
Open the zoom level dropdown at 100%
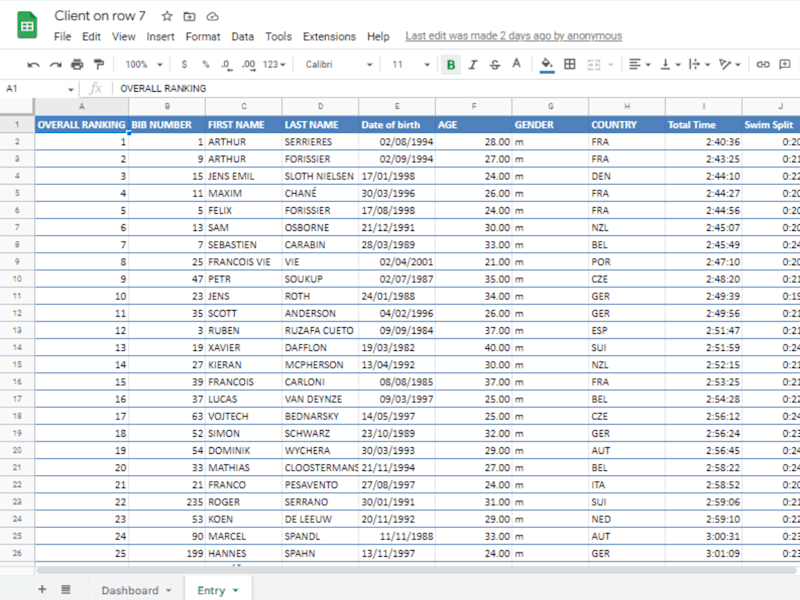coord(144,64)
